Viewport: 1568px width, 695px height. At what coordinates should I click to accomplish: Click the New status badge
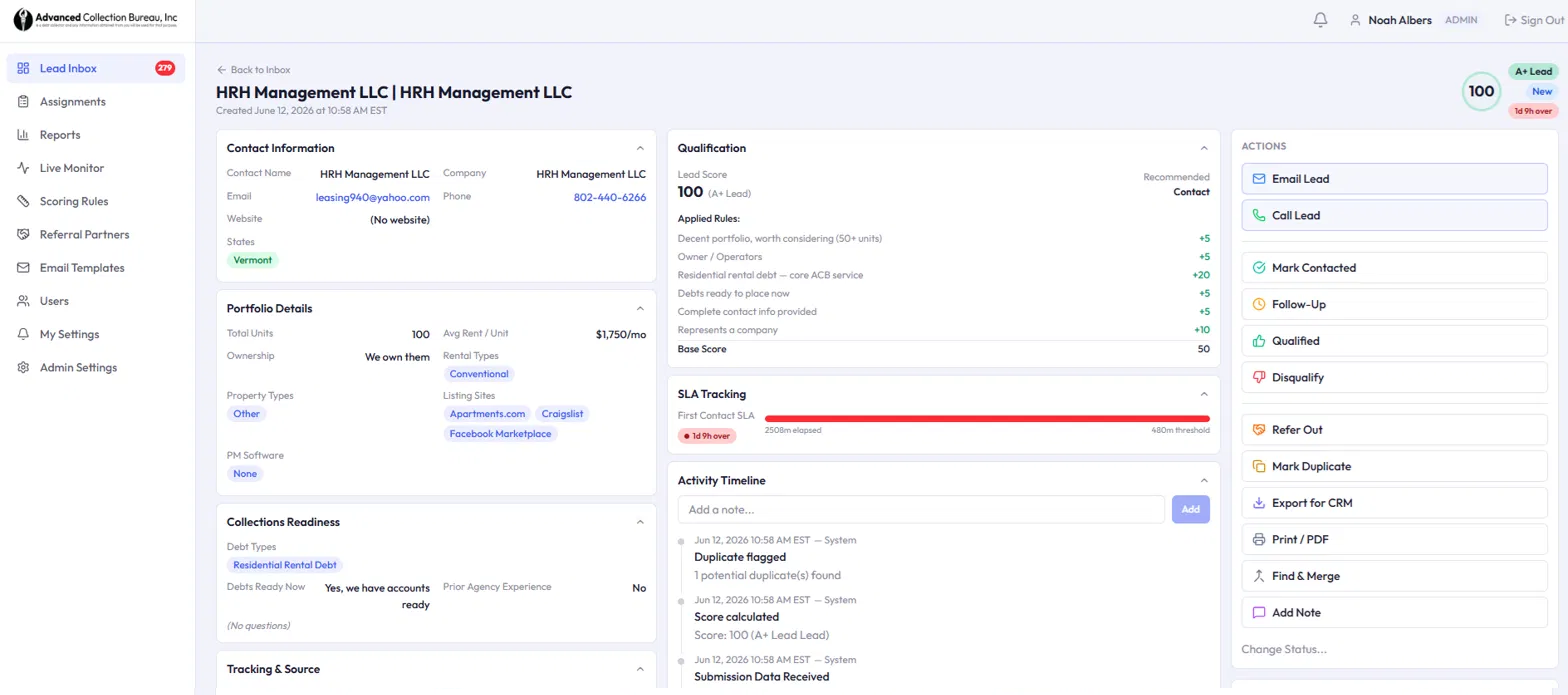1542,91
